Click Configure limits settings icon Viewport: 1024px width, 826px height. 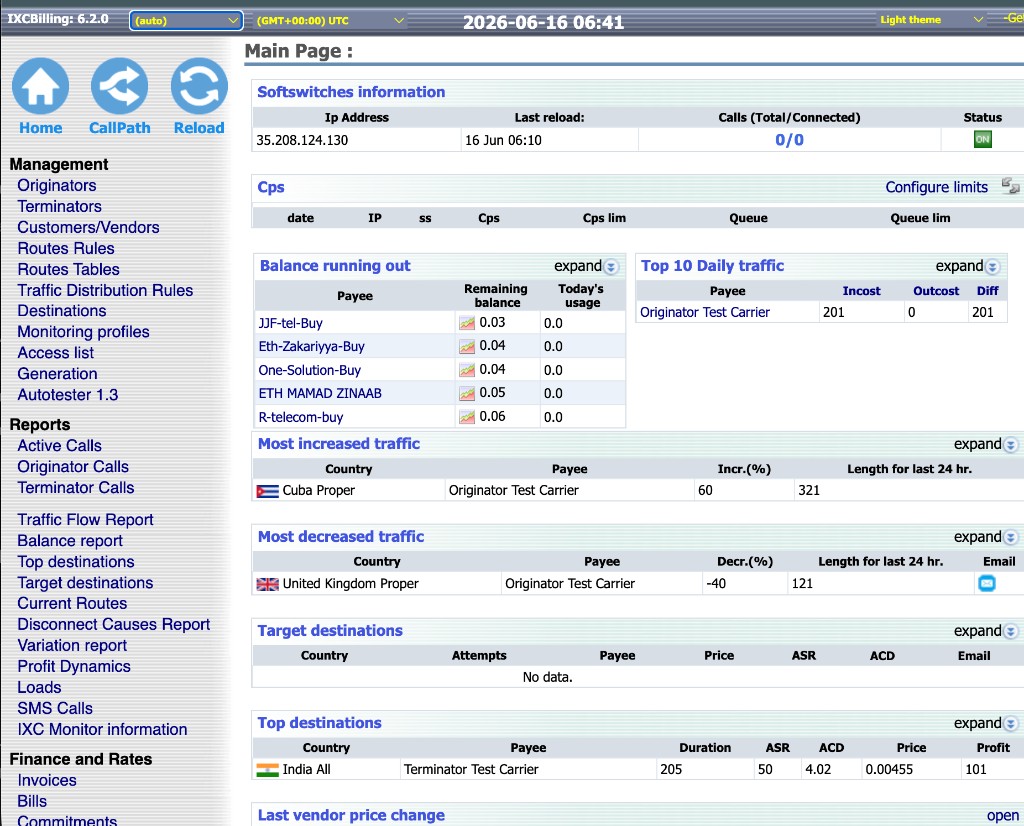point(1010,187)
